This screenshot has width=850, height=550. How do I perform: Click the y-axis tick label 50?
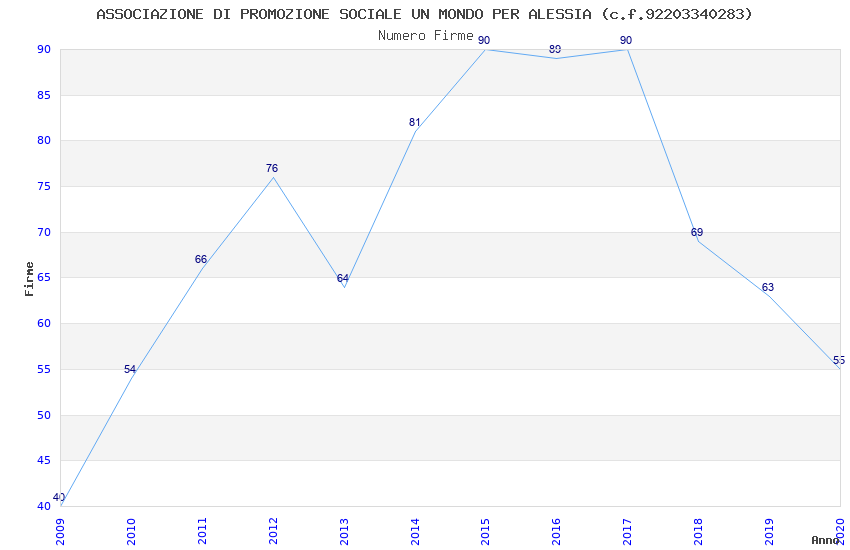point(44,415)
